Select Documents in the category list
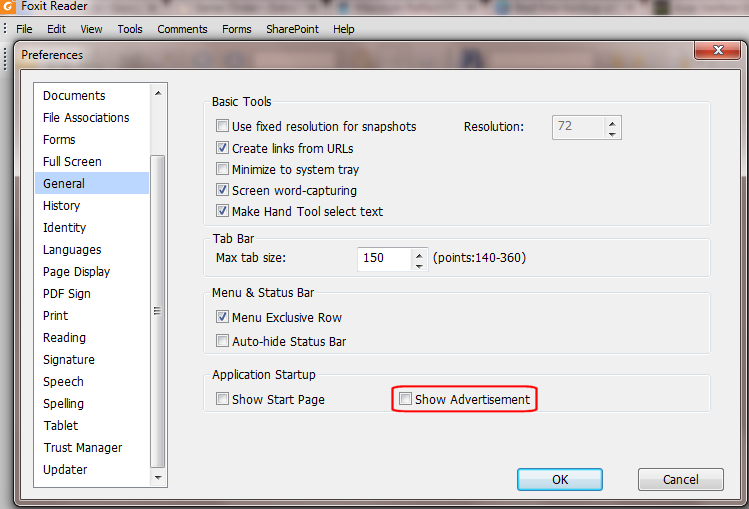Screen dimensions: 749x509 pos(92,95)
